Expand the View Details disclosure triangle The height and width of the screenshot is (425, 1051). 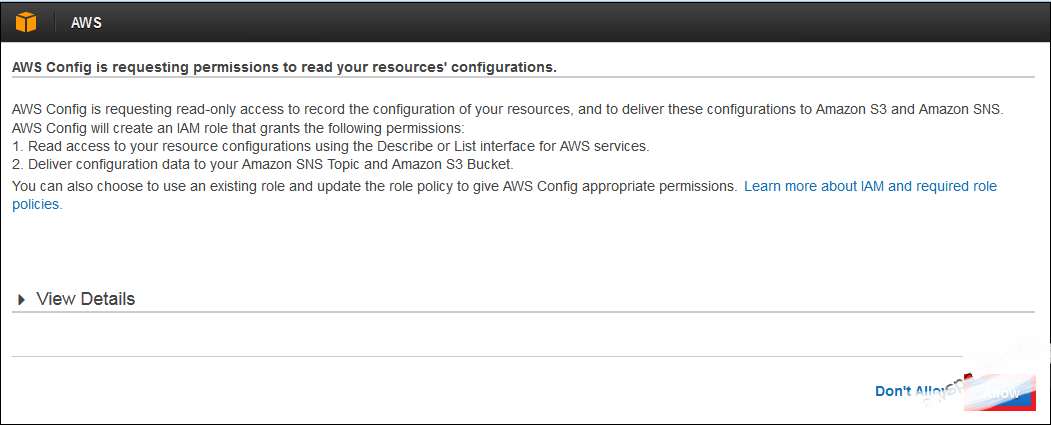(x=21, y=300)
